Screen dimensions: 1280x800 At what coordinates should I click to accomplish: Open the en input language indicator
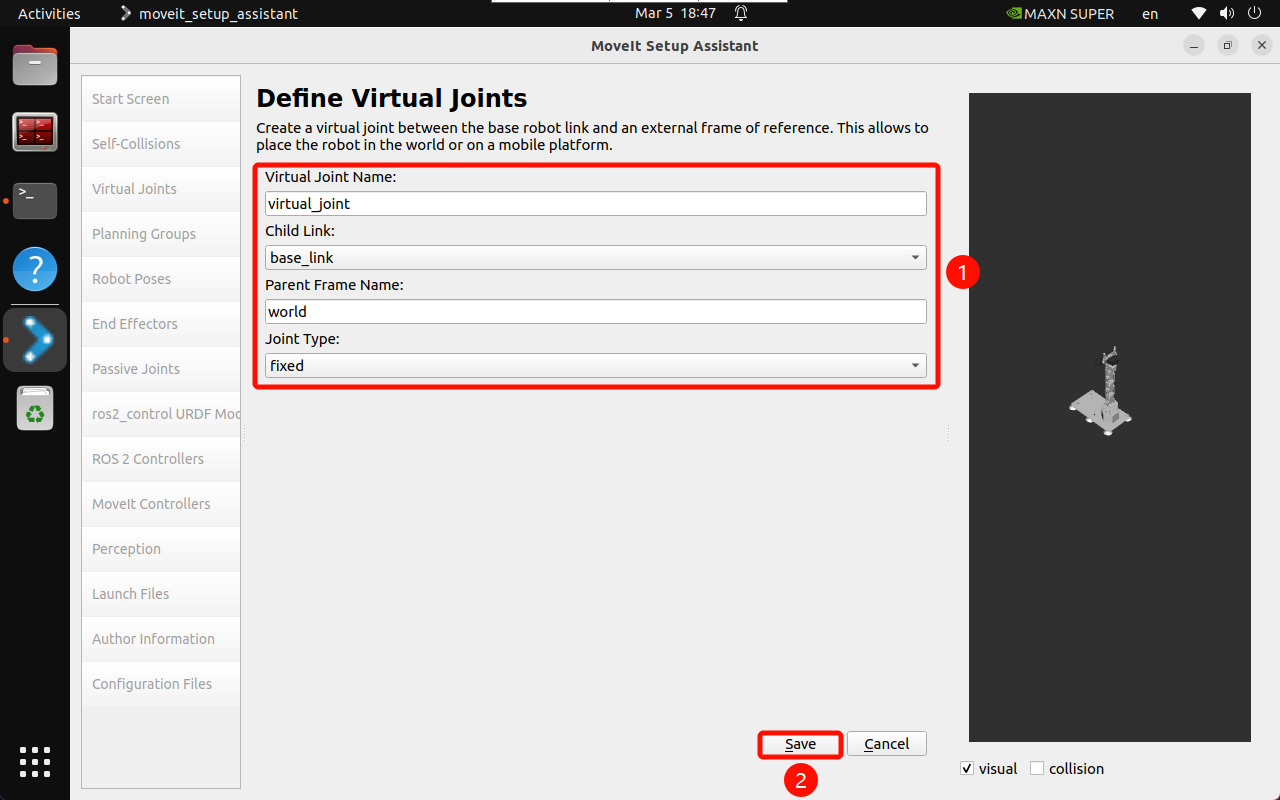pyautogui.click(x=1150, y=14)
